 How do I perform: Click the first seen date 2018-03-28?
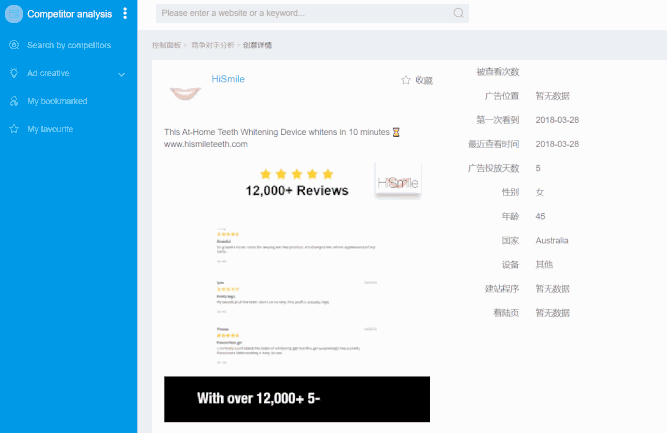[557, 120]
